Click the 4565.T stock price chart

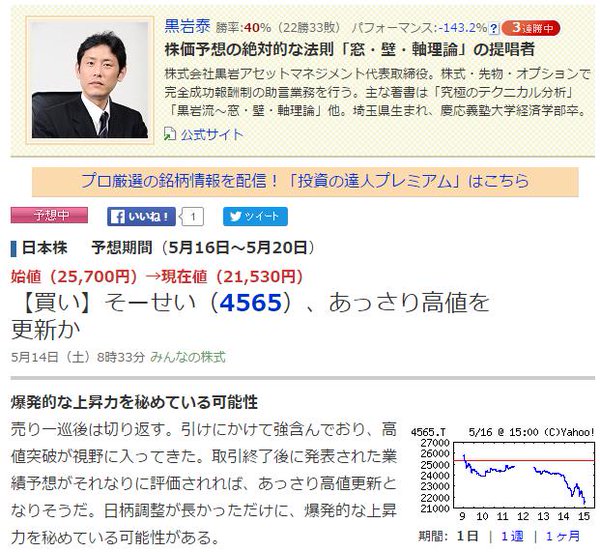(503, 475)
